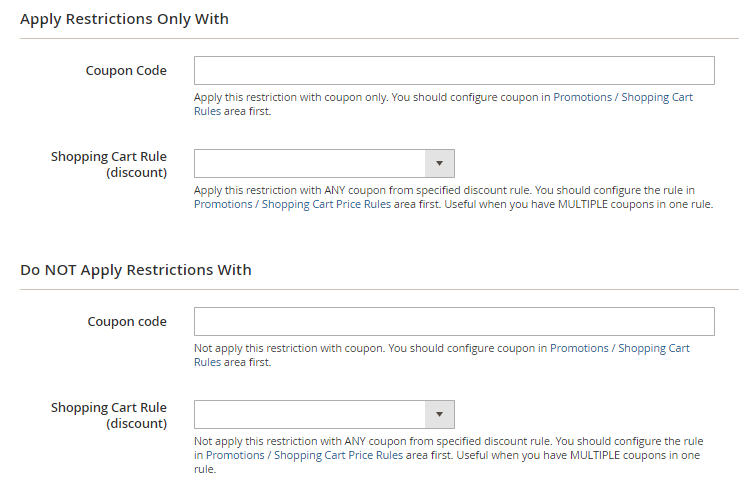The width and height of the screenshot is (739, 499).
Task: Click the capitalized 'Coupon Code' label
Action: pyautogui.click(x=126, y=71)
